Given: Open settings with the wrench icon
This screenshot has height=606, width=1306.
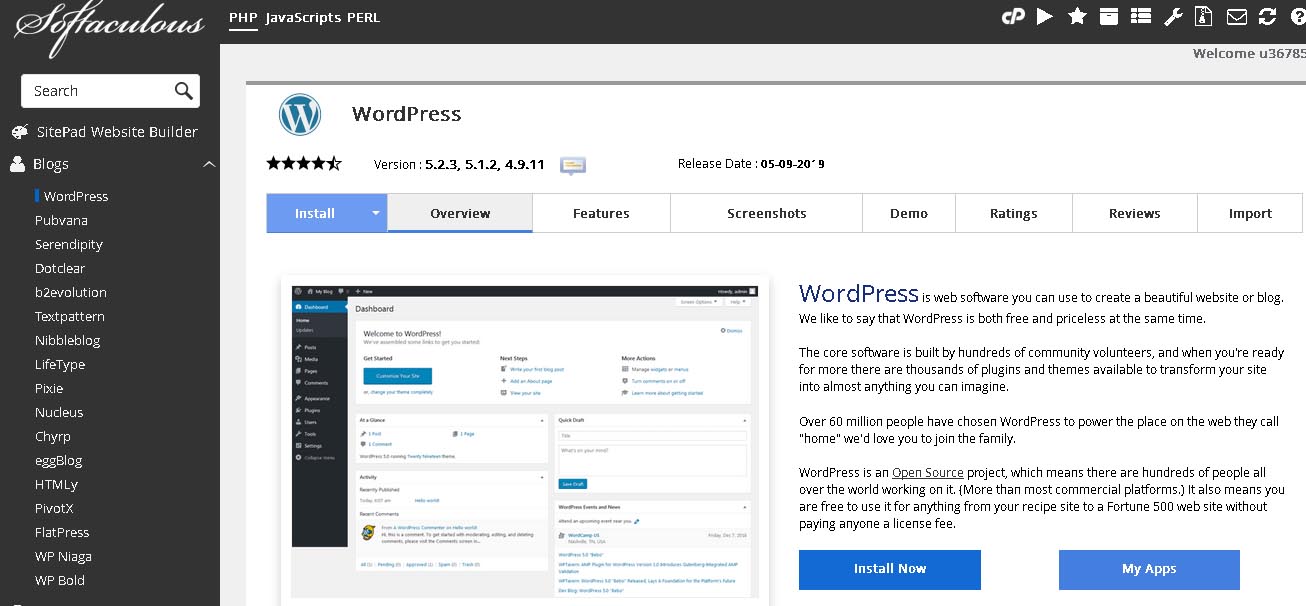Looking at the screenshot, I should tap(1173, 16).
